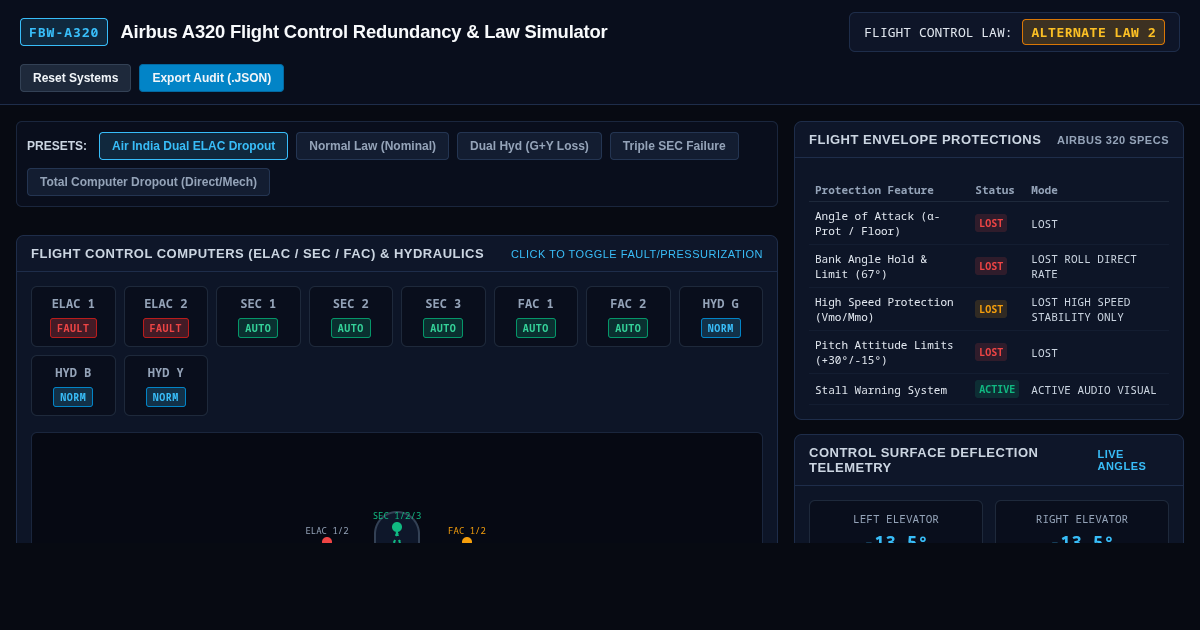Click the FBW-A320 logo badge
The width and height of the screenshot is (1200, 630).
point(64,32)
